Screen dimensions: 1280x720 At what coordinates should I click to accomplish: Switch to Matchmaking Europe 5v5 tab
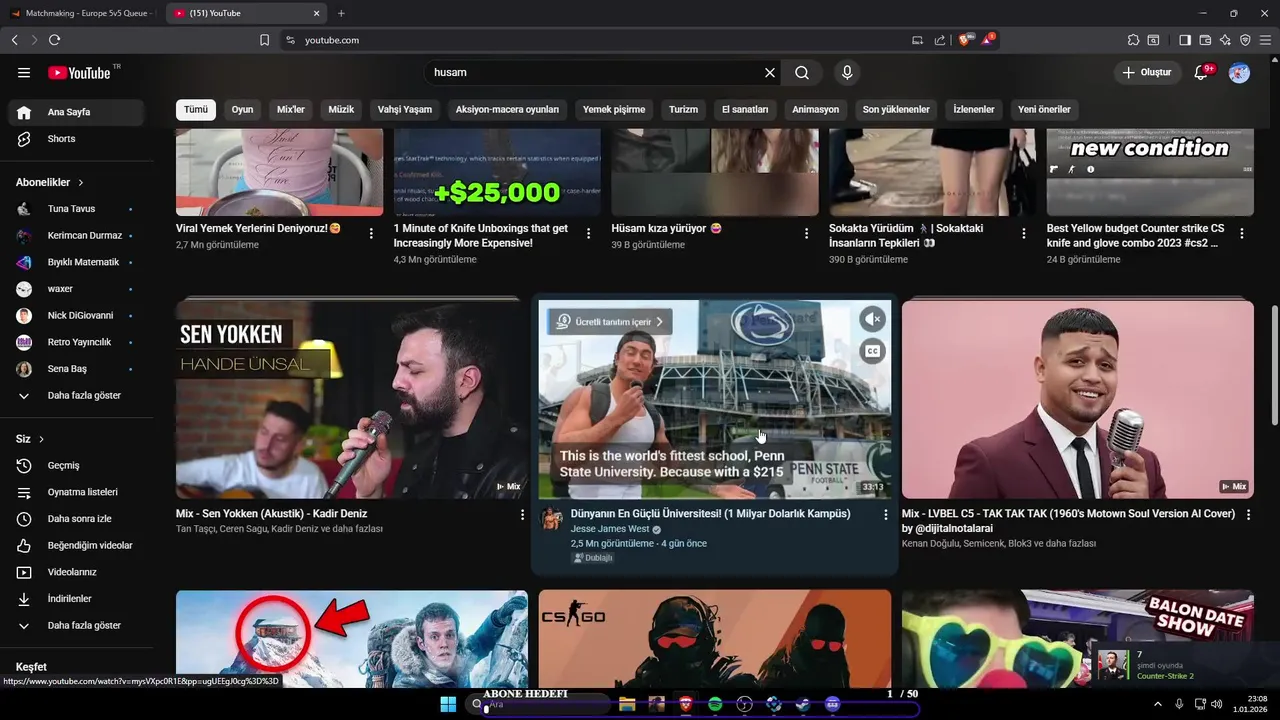pos(82,13)
